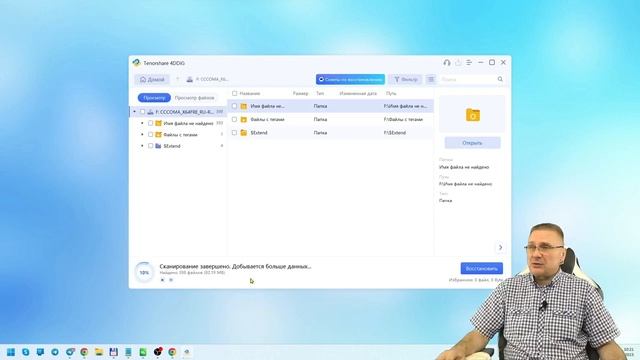The width and height of the screenshot is (640, 360).
Task: Pause scanning with the pause icon
Action: (162, 280)
